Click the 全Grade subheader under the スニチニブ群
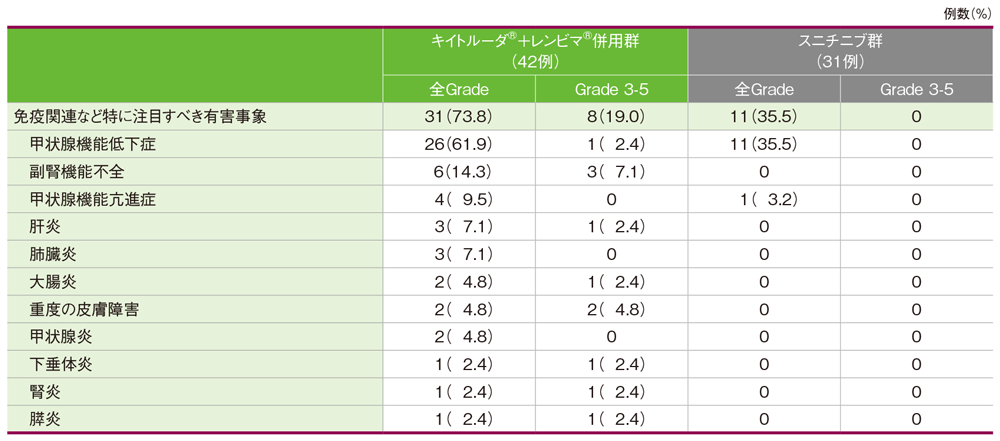1000x441 pixels. 763,90
